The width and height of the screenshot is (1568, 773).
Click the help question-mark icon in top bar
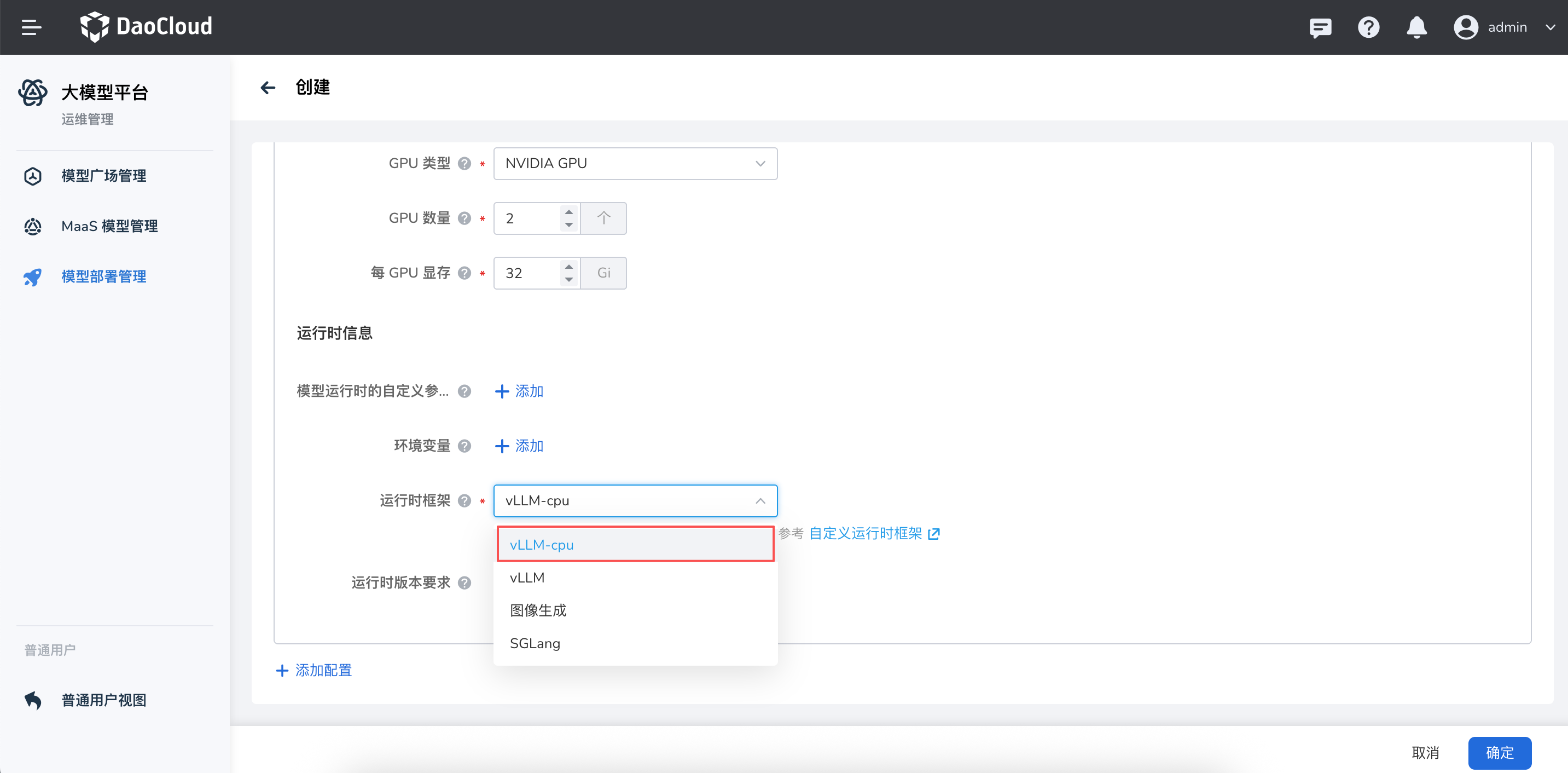pos(1368,27)
